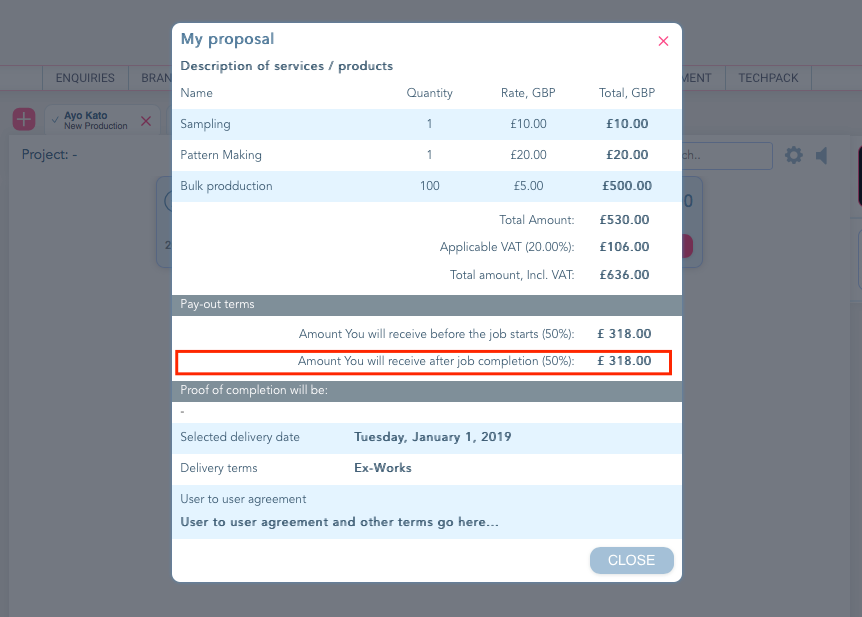The width and height of the screenshot is (862, 617).
Task: Click the Ex-Works delivery terms value
Action: (x=383, y=468)
